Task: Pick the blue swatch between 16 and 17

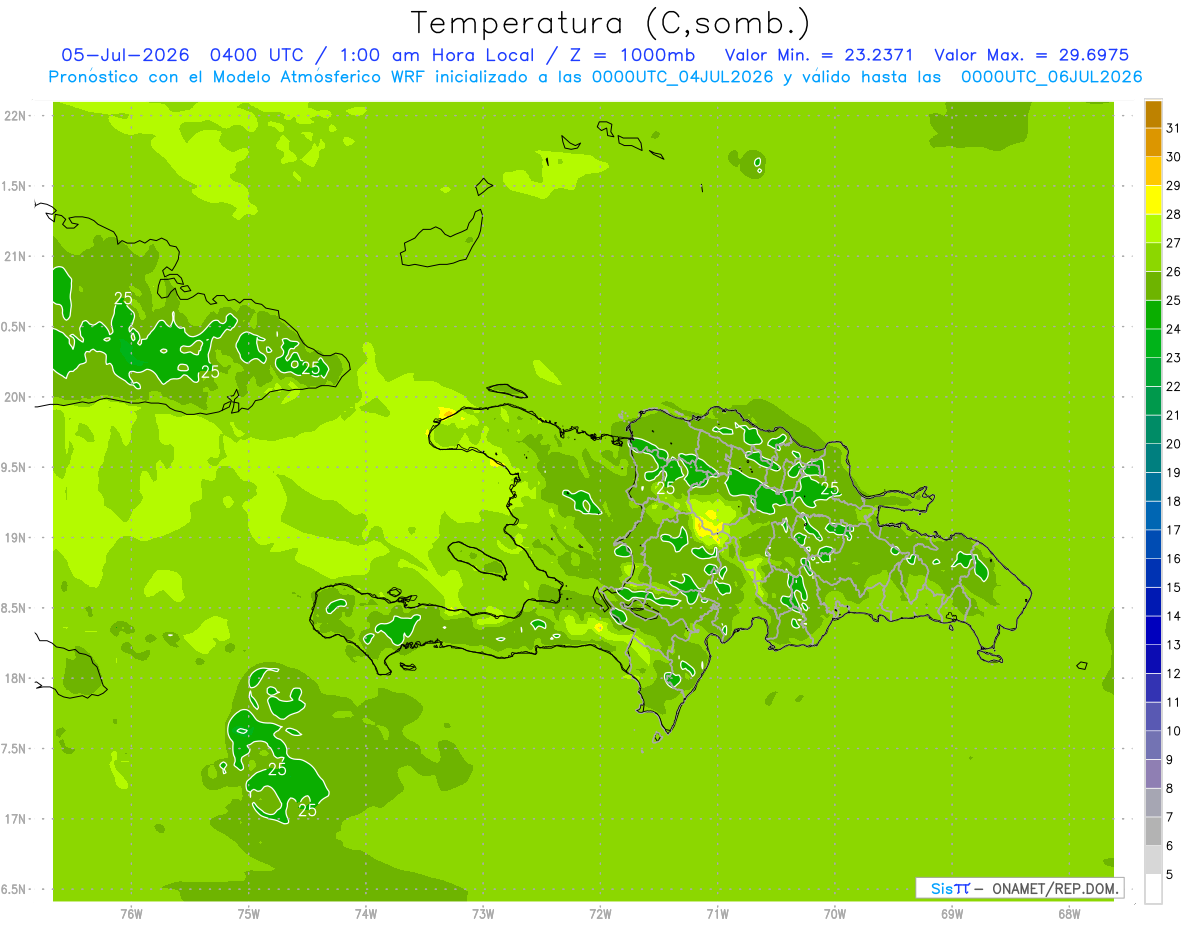Action: (x=1153, y=544)
